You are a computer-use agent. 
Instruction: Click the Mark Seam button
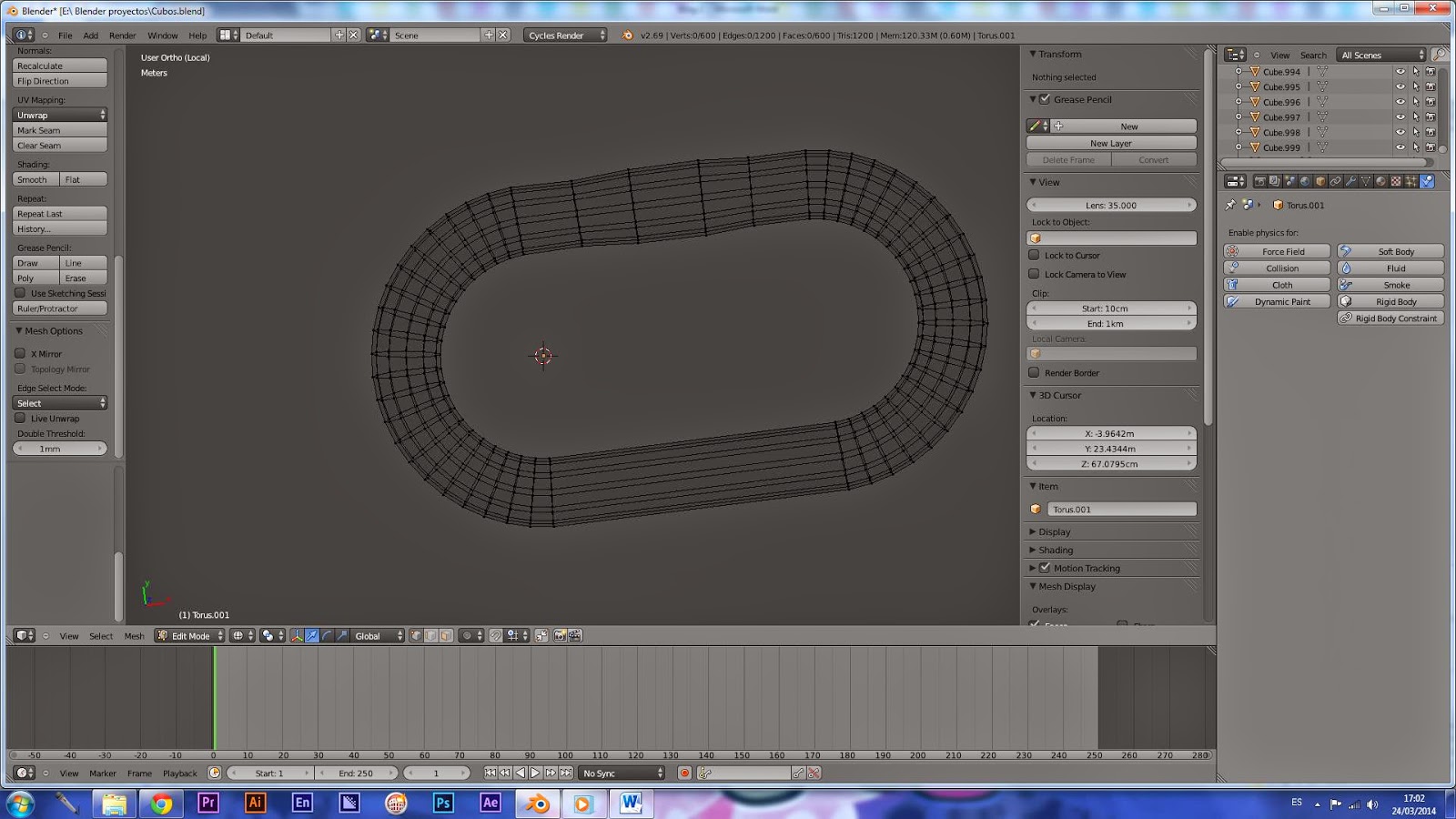pos(60,130)
